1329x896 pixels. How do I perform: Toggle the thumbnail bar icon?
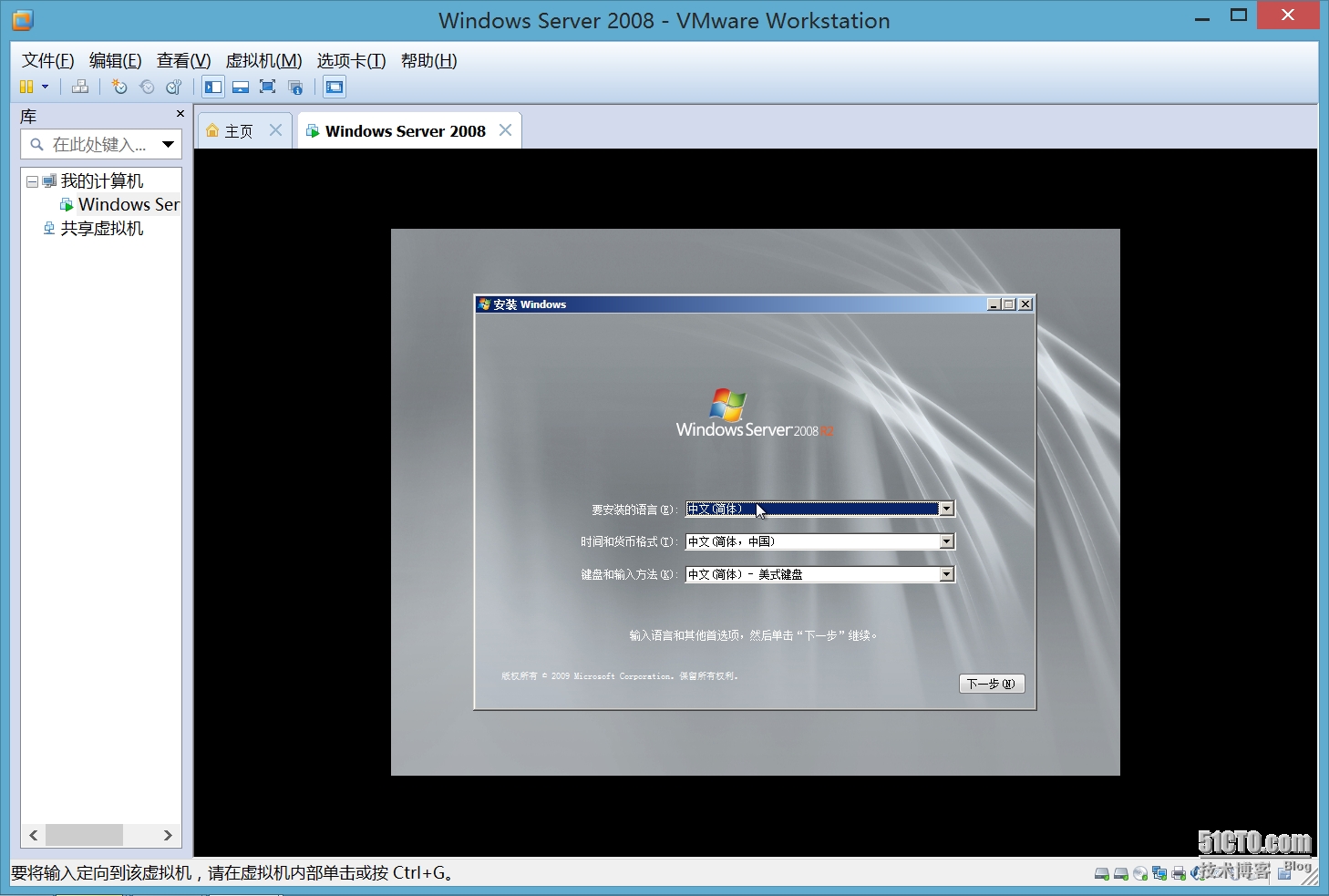(x=241, y=87)
